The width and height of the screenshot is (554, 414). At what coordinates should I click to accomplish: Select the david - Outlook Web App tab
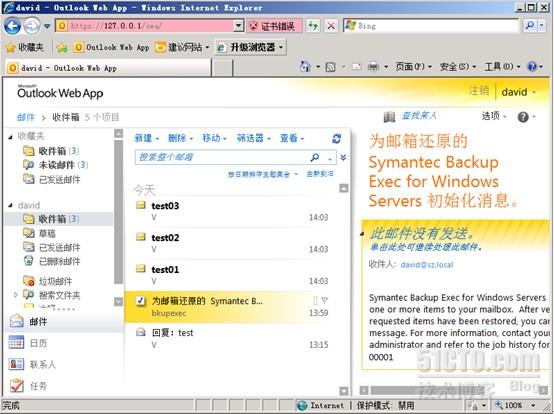pos(108,68)
